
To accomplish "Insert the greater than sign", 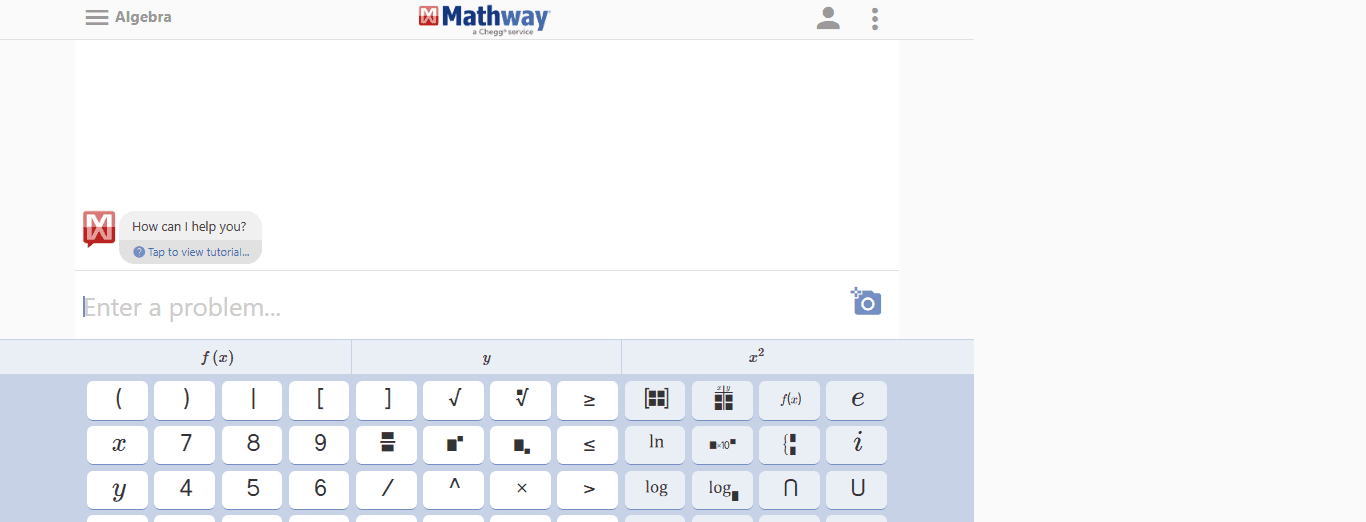I will click(x=588, y=490).
